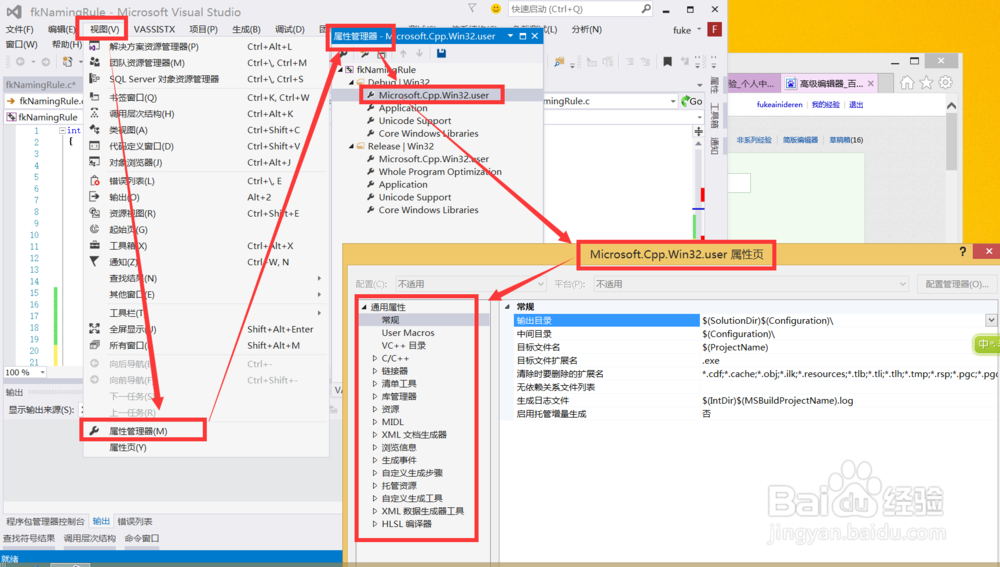Click the 类视图(A) icon entry
Image resolution: width=1000 pixels, height=567 pixels.
click(94, 129)
